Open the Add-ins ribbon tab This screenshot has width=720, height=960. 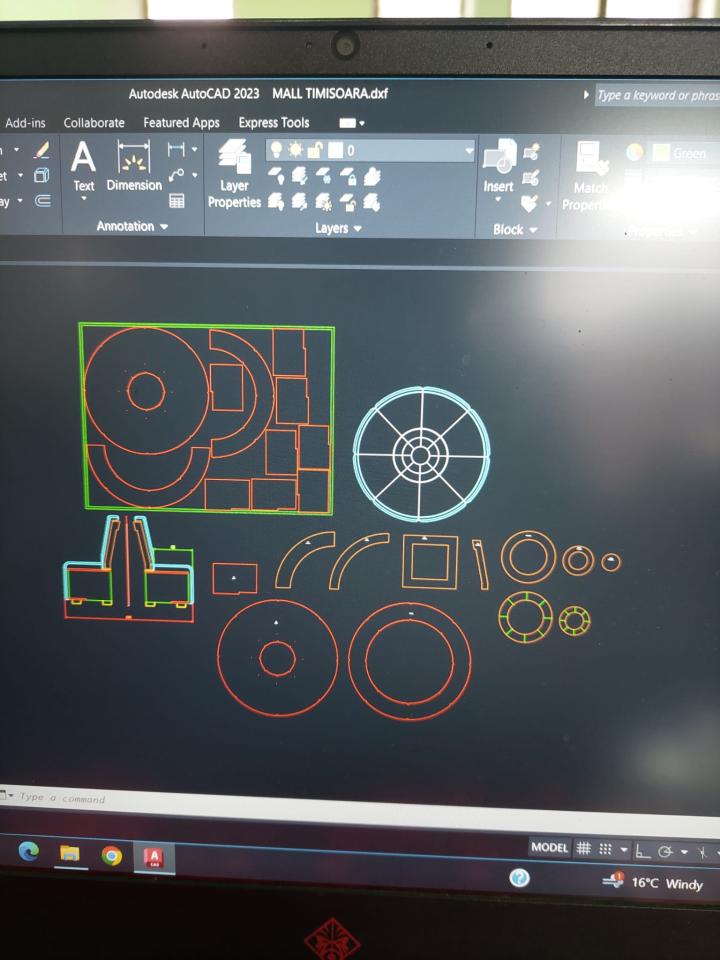[25, 123]
